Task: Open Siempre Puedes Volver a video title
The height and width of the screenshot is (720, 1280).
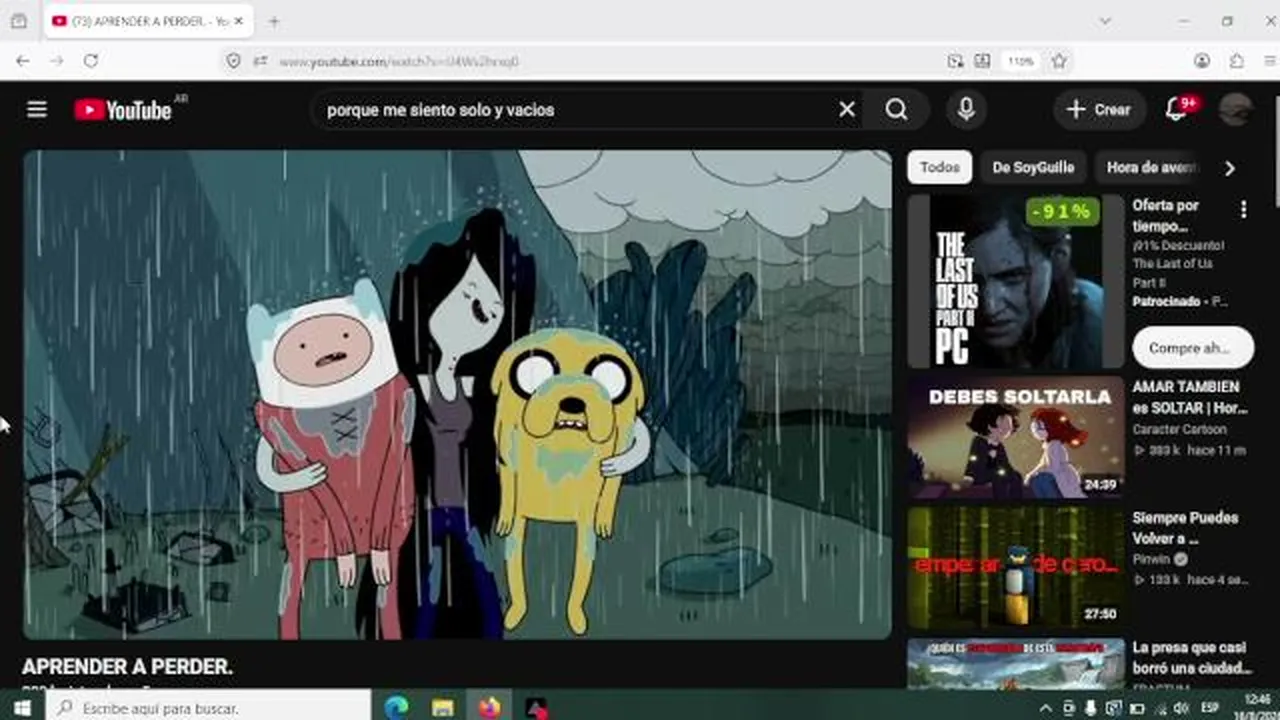Action: click(1185, 528)
